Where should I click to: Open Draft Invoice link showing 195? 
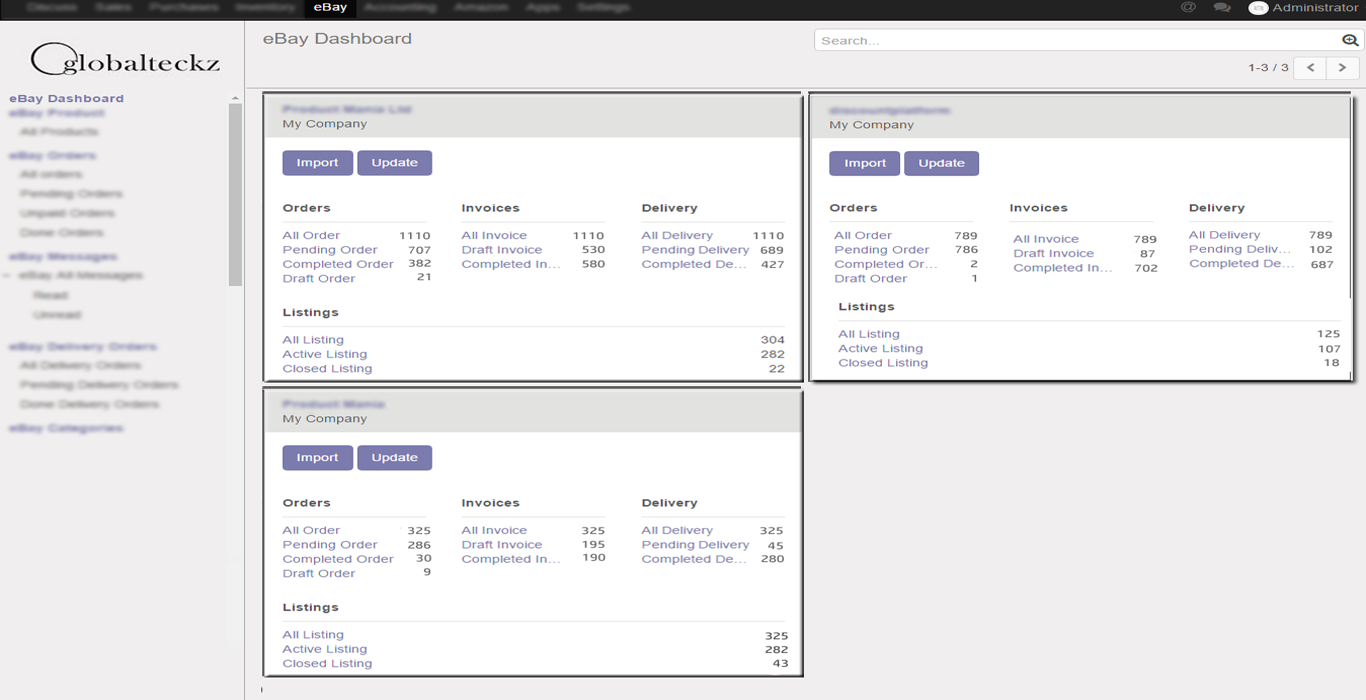click(x=502, y=545)
